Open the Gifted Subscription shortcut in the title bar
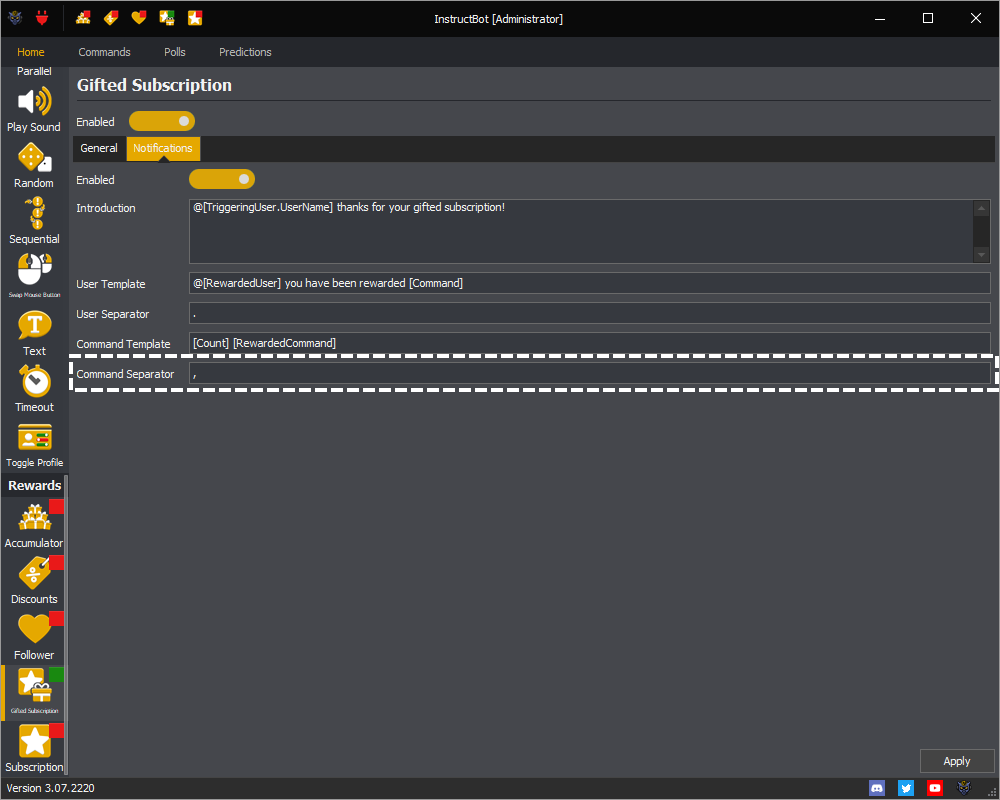The width and height of the screenshot is (1000, 800). point(167,18)
